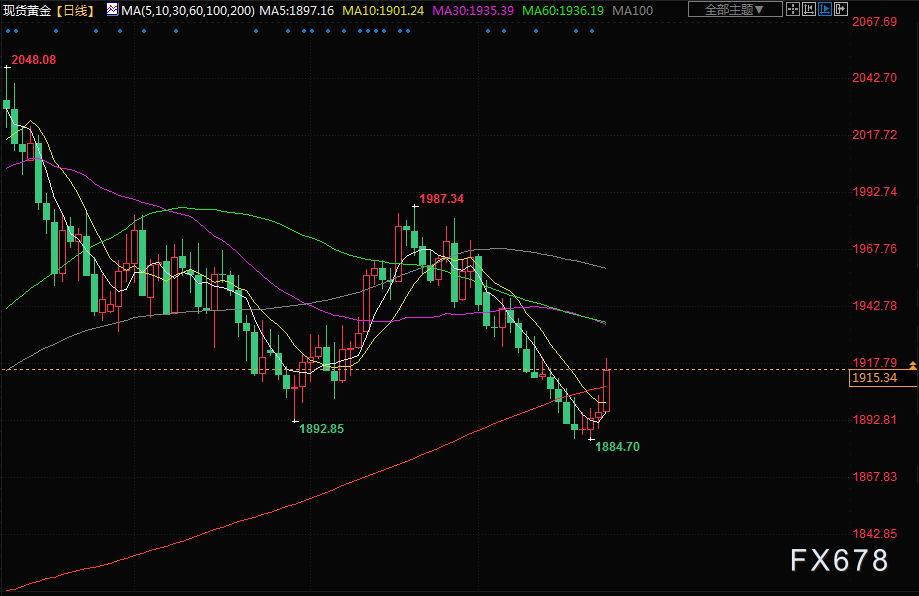Click the axis scale-to-start icon
The height and width of the screenshot is (596, 919).
coord(809,9)
